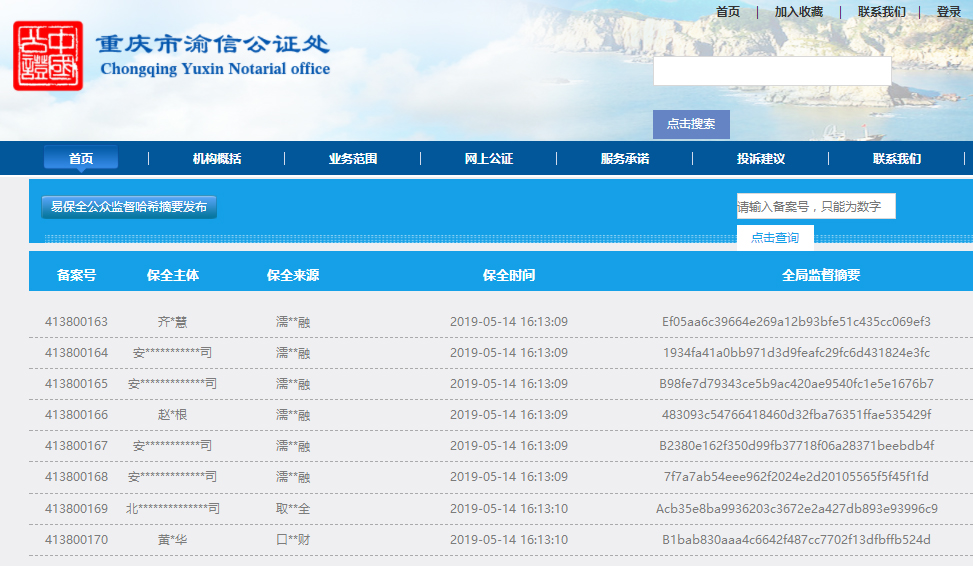
Task: Focus the site search text box
Action: pos(771,71)
